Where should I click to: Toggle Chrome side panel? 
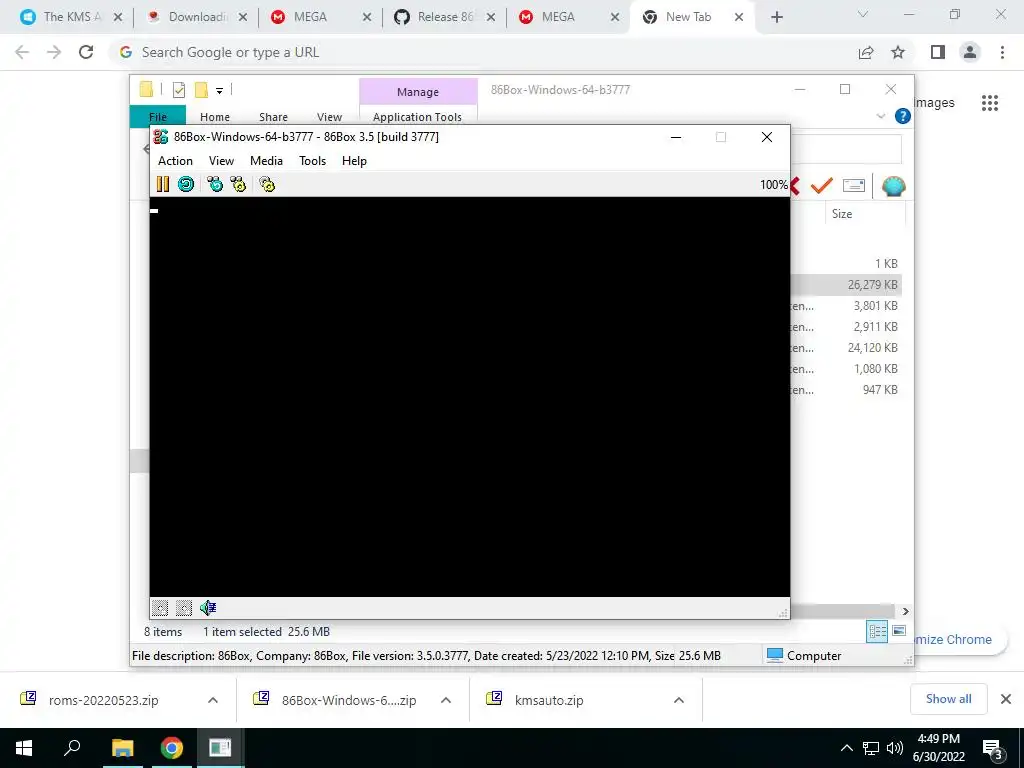(x=938, y=52)
